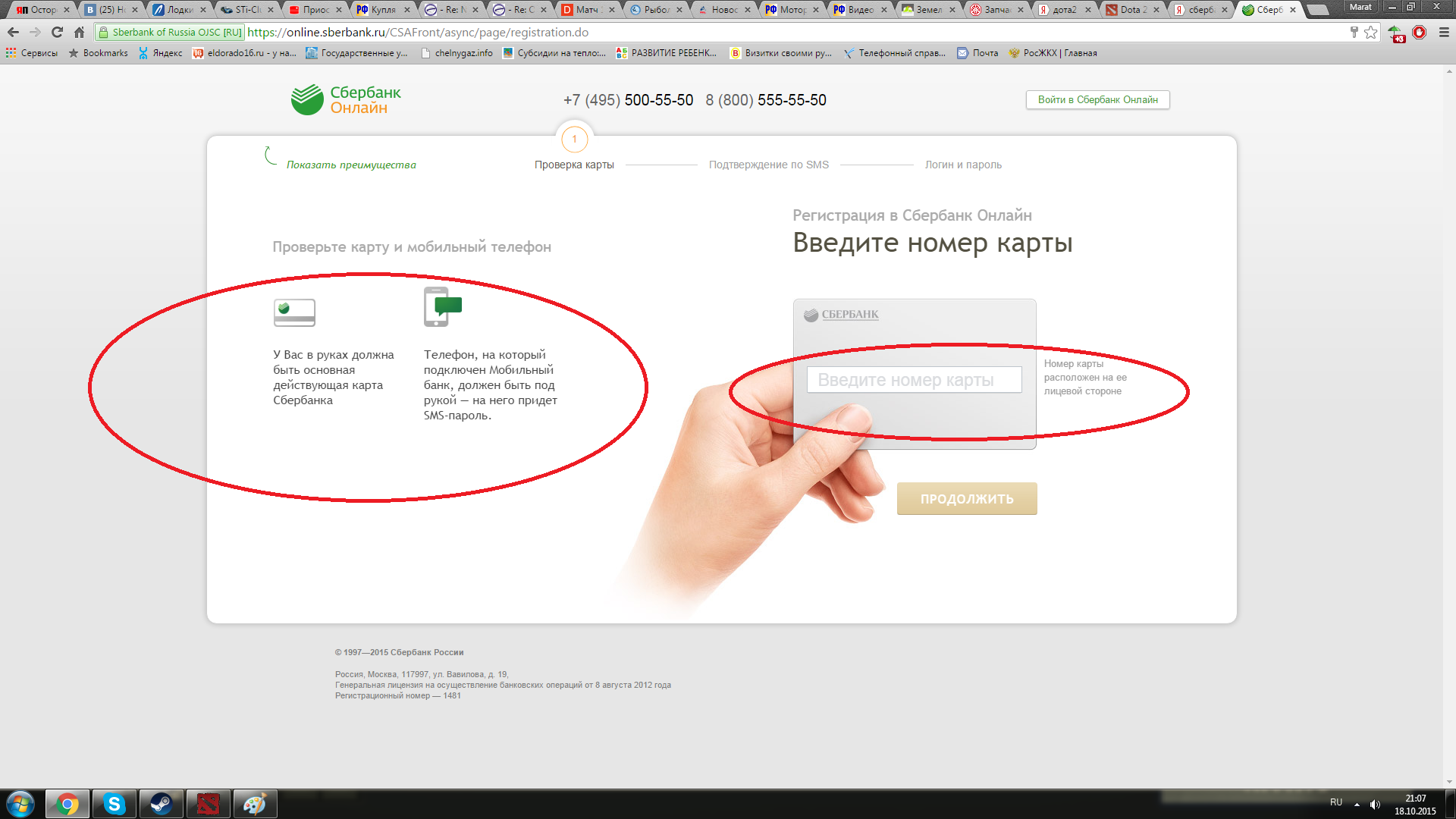Open the eldorado16.ru bookmark
The image size is (1456, 819).
point(244,53)
